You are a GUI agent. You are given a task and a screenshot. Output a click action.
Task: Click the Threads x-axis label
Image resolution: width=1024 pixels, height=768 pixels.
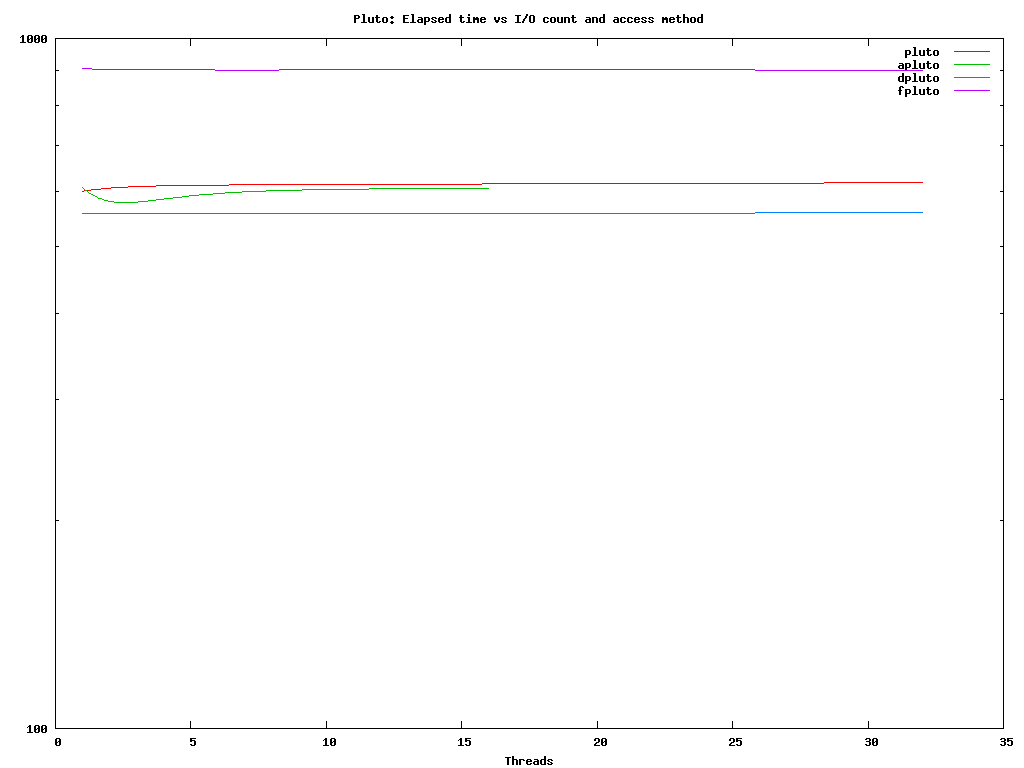pos(528,761)
